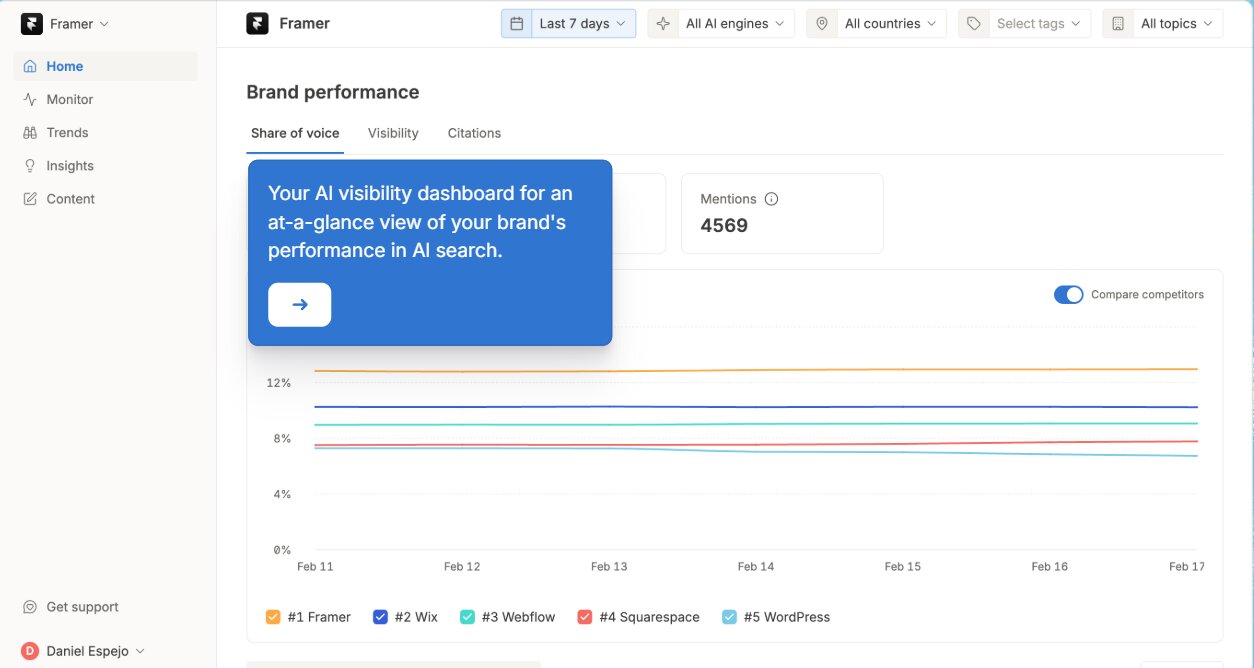
Task: Click the Get support link
Action: point(71,607)
